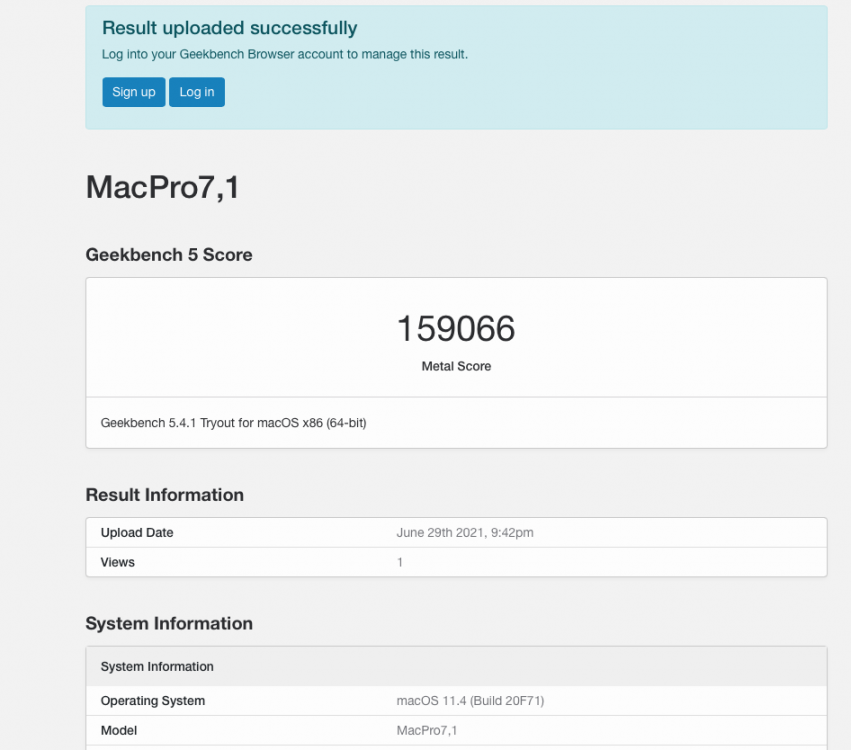Select the "Result uploaded successfully" heading
This screenshot has width=851, height=750.
click(230, 28)
